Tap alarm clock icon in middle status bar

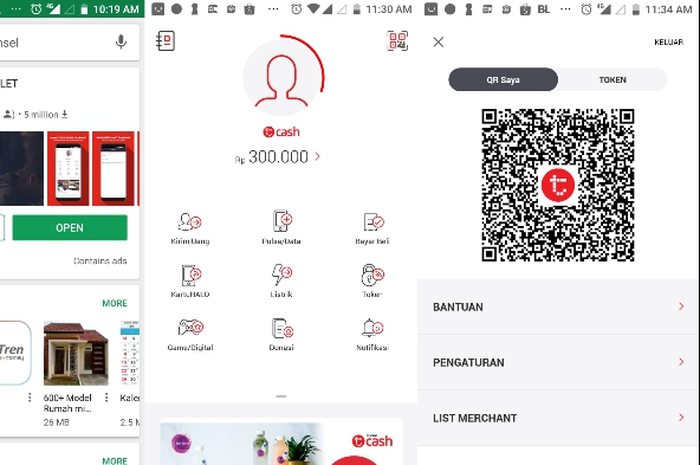(x=296, y=9)
